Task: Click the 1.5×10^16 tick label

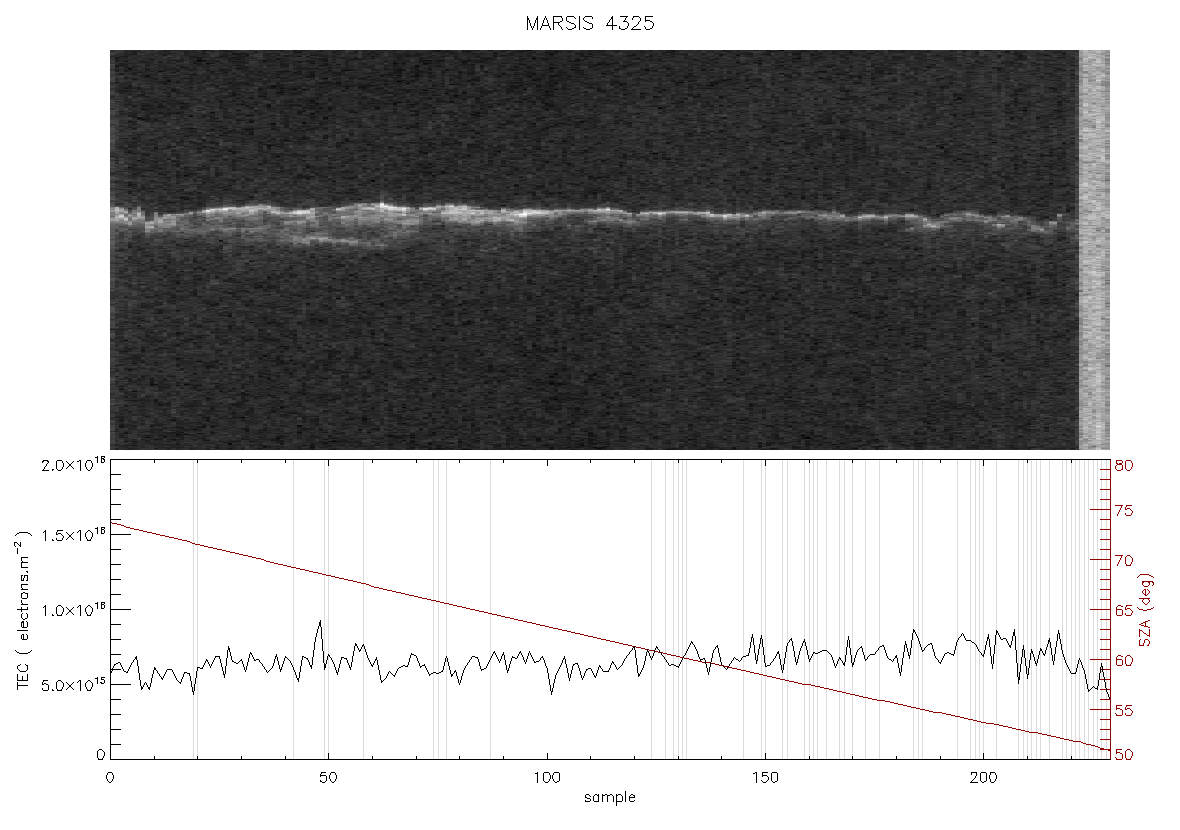Action: [74, 535]
